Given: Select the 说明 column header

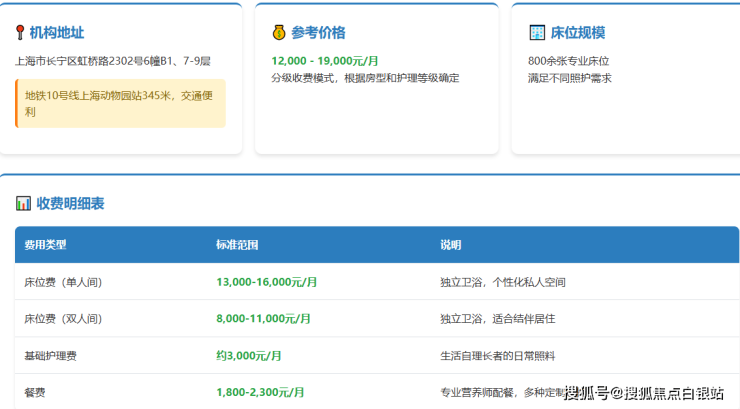Looking at the screenshot, I should coord(451,245).
